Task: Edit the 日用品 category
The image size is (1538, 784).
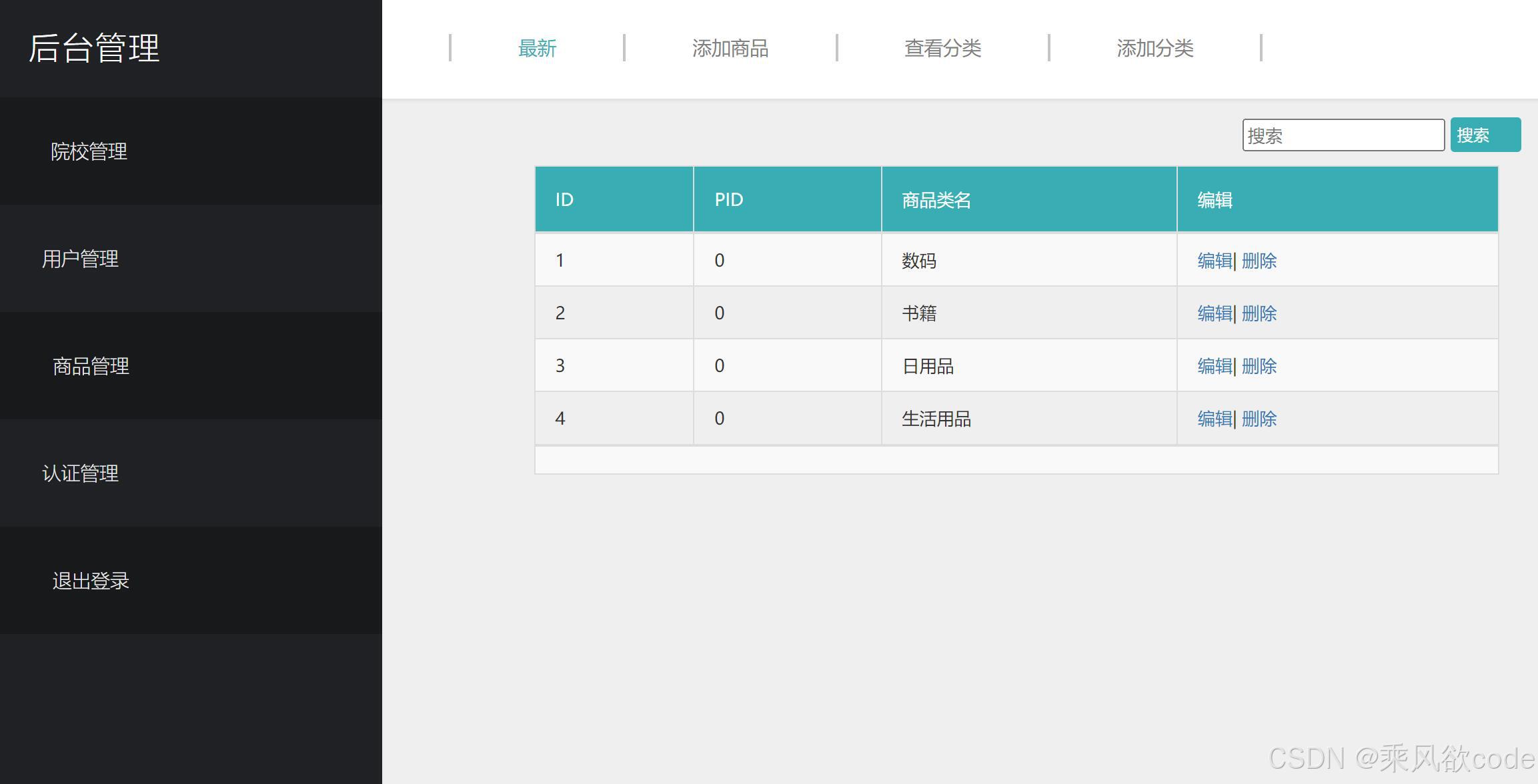Action: click(1214, 365)
